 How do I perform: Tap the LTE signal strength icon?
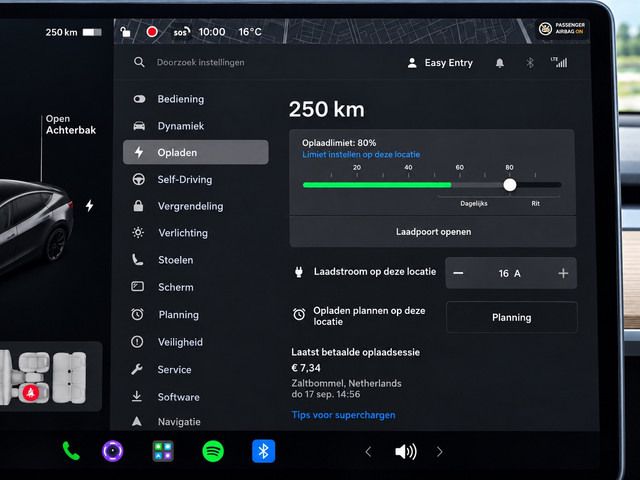click(559, 62)
